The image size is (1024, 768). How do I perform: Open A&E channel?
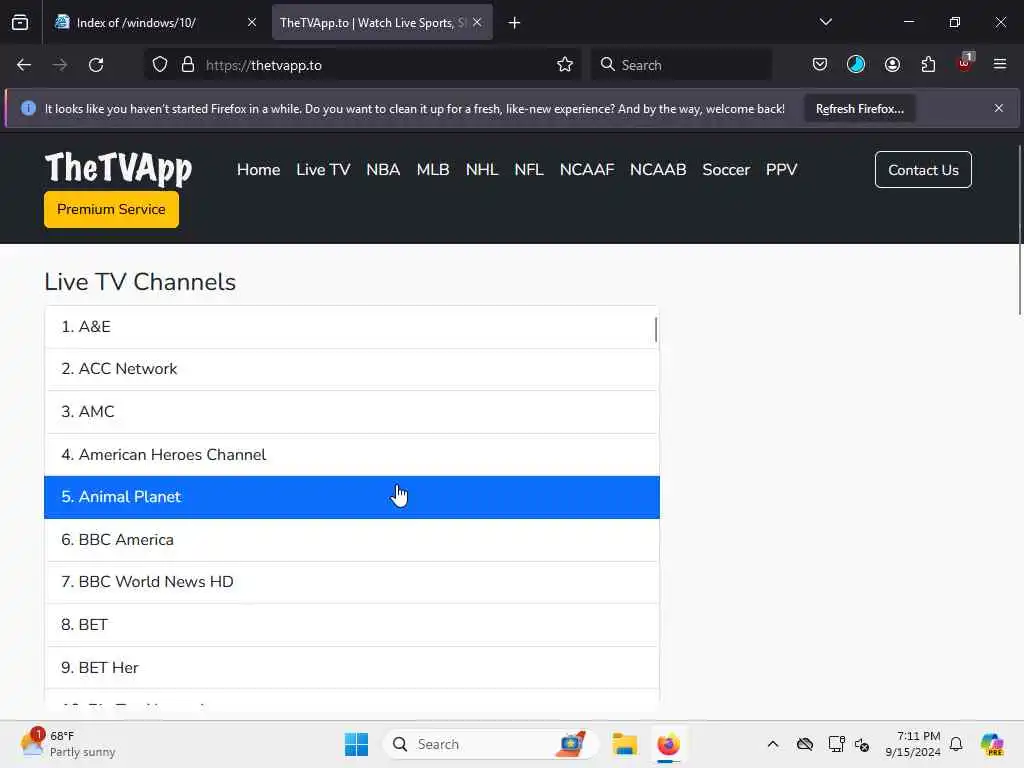(351, 327)
